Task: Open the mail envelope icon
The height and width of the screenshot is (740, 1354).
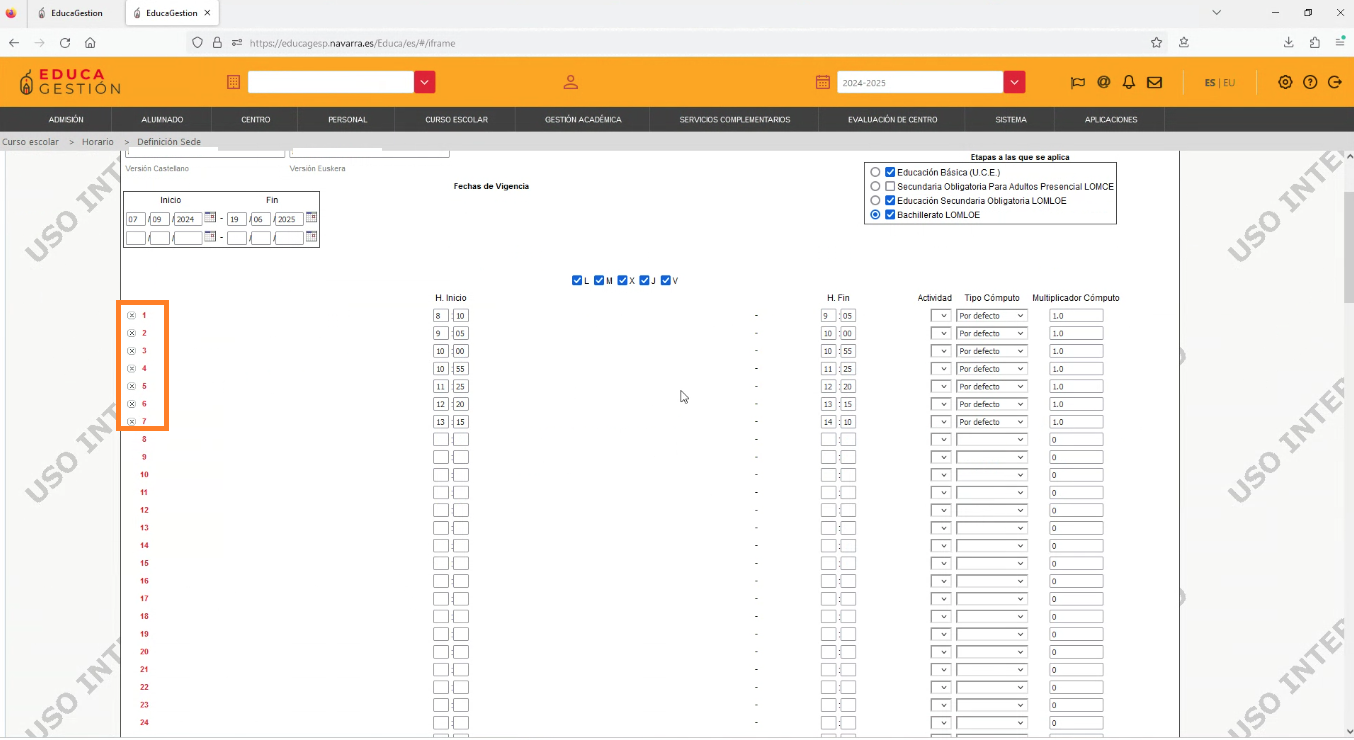Action: (1154, 82)
